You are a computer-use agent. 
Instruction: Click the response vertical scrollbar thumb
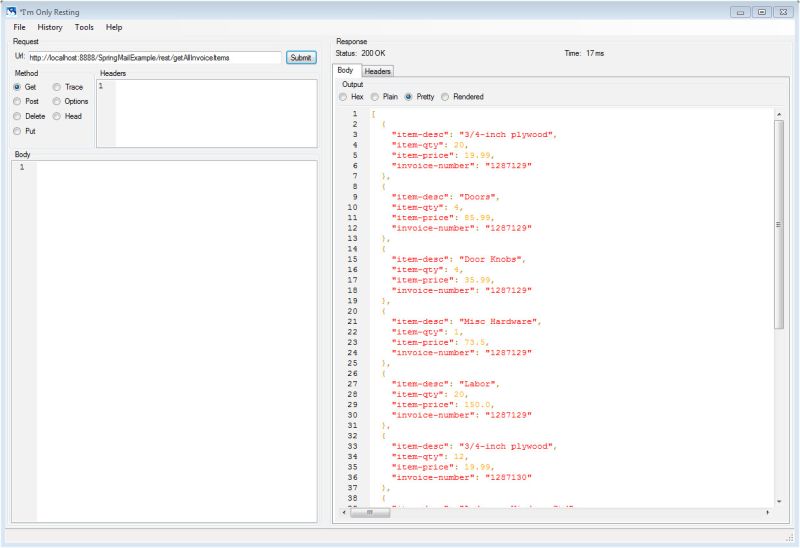(779, 225)
